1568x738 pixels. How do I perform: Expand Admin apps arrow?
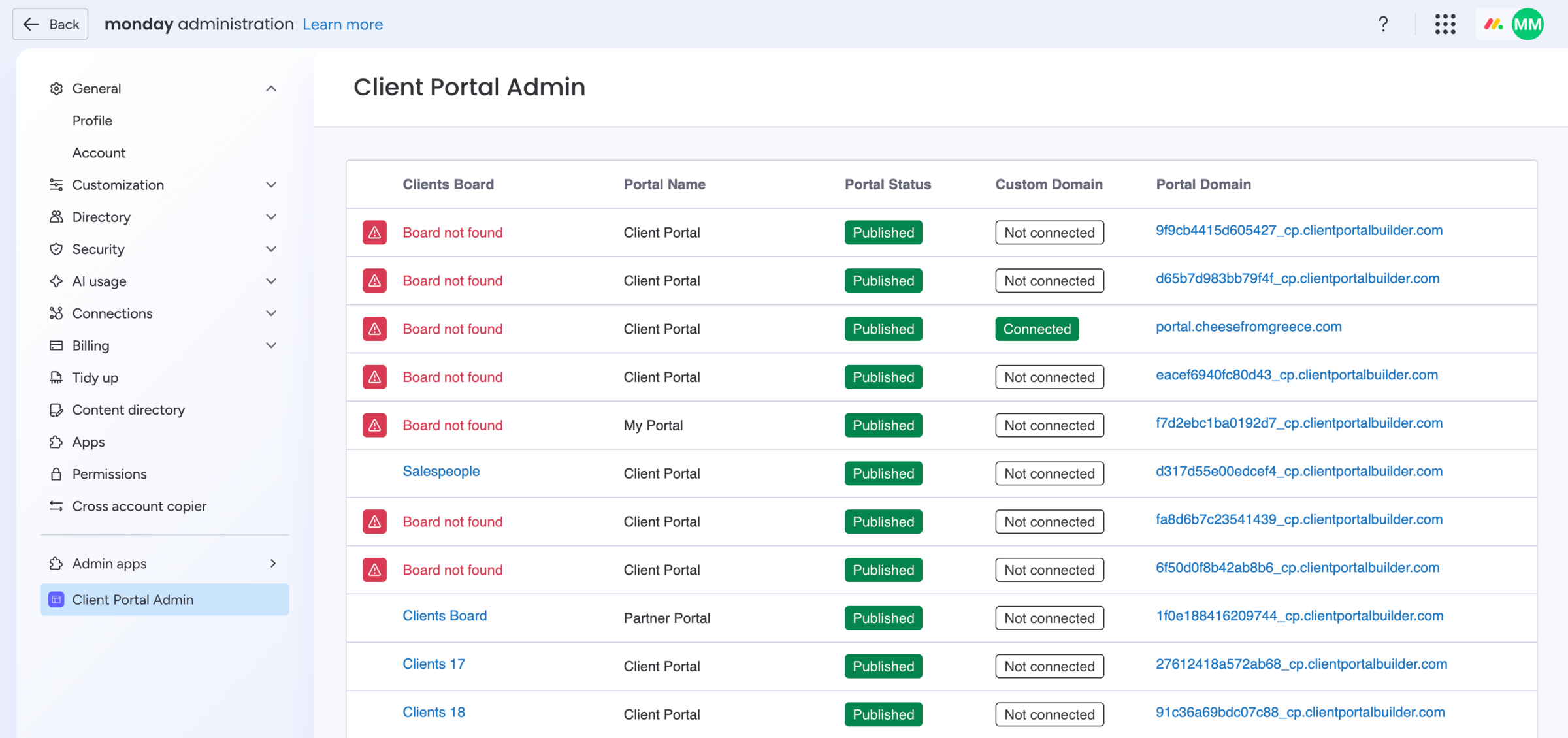[273, 563]
